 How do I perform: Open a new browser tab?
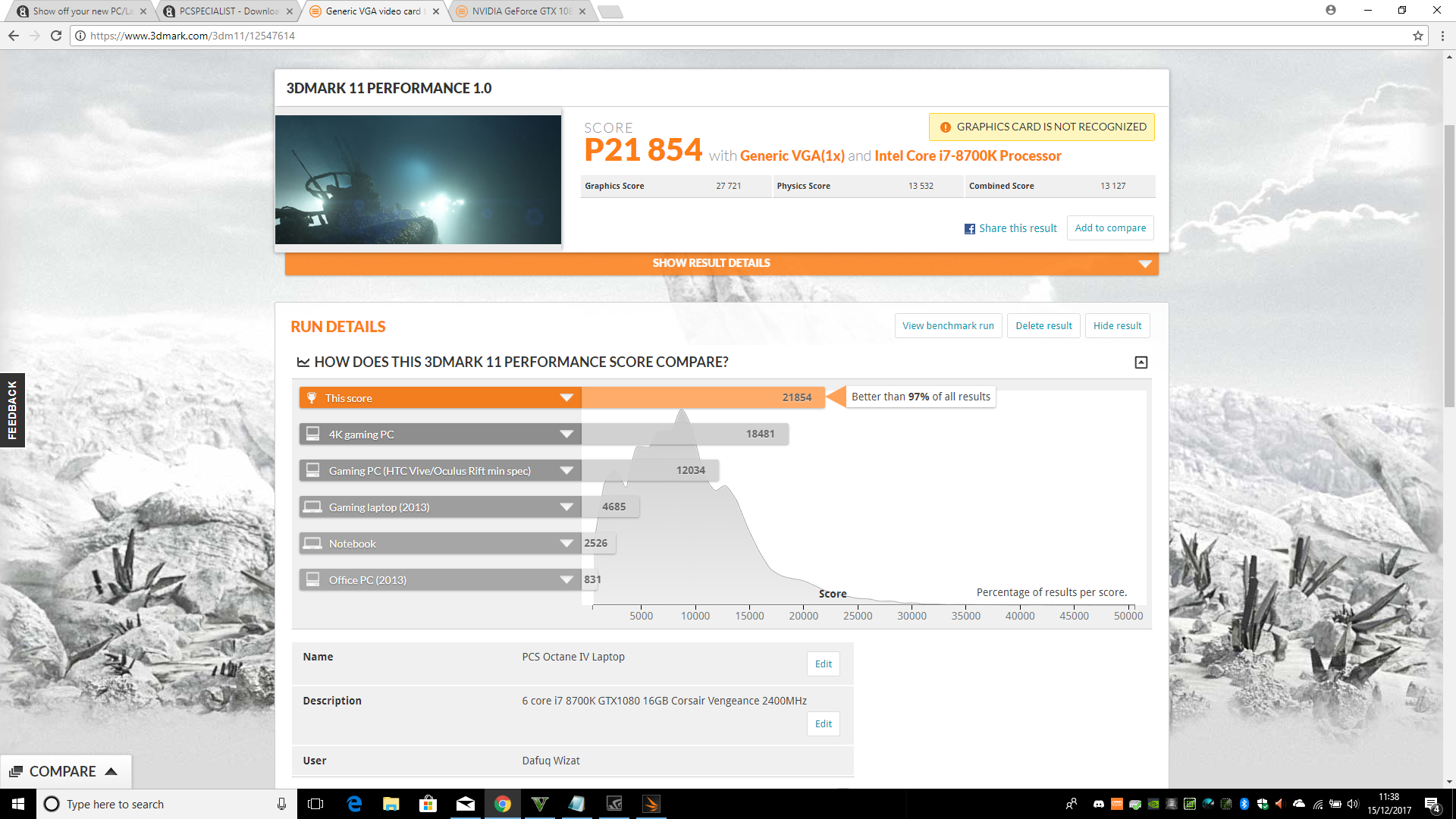pos(610,11)
